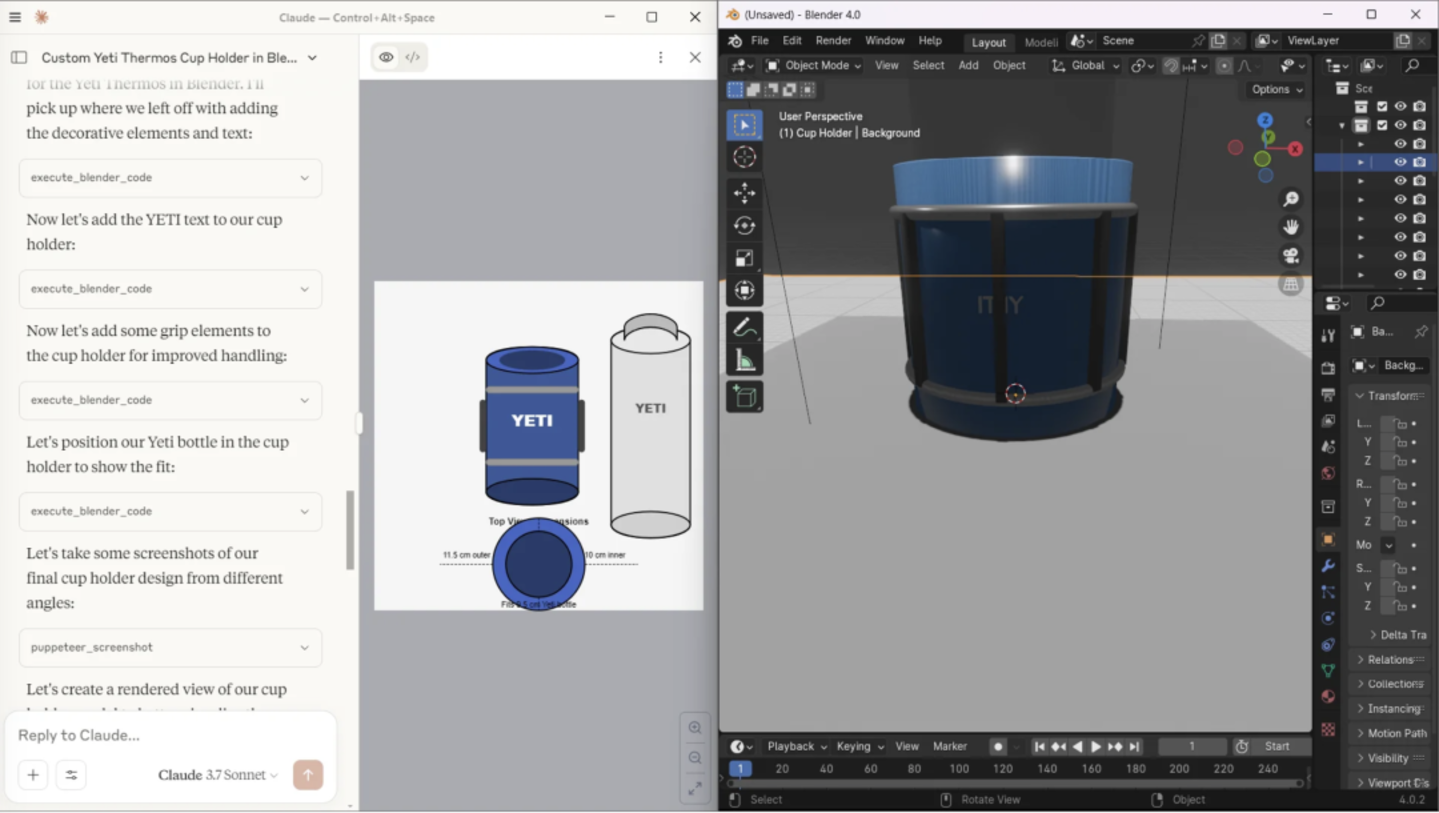This screenshot has height=813, width=1439.
Task: Click the current frame number field
Action: [x=1192, y=747]
